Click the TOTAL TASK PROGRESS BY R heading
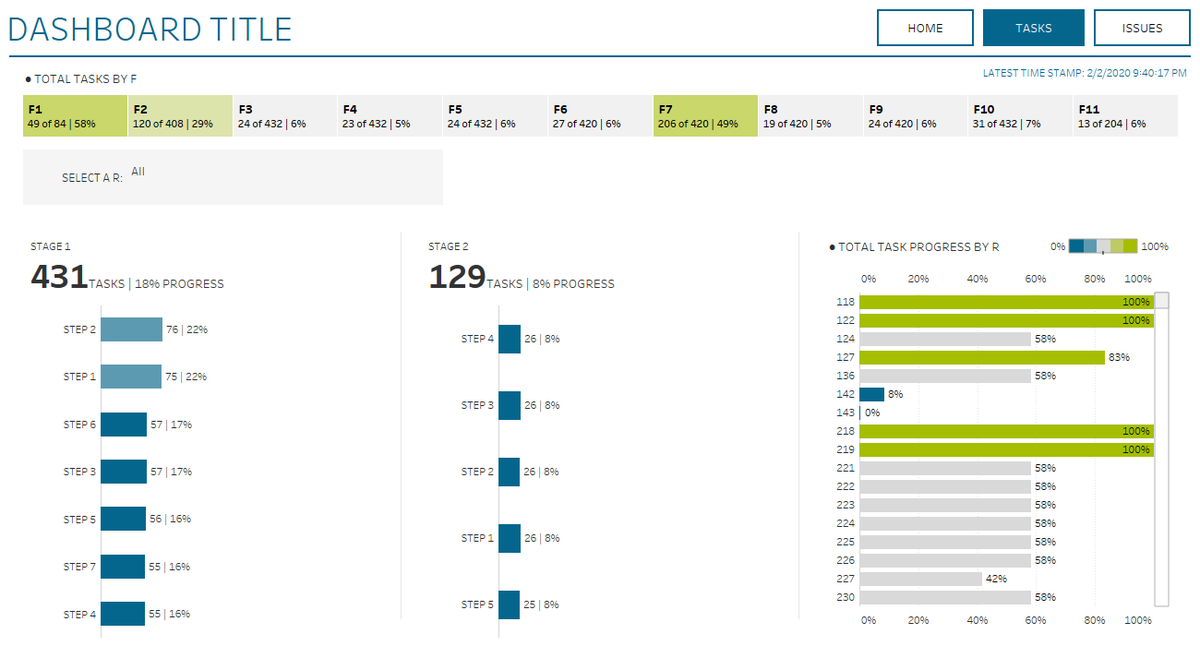 (914, 246)
